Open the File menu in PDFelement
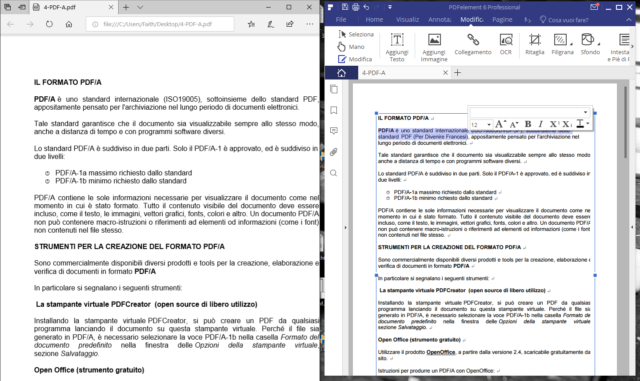 coord(341,20)
